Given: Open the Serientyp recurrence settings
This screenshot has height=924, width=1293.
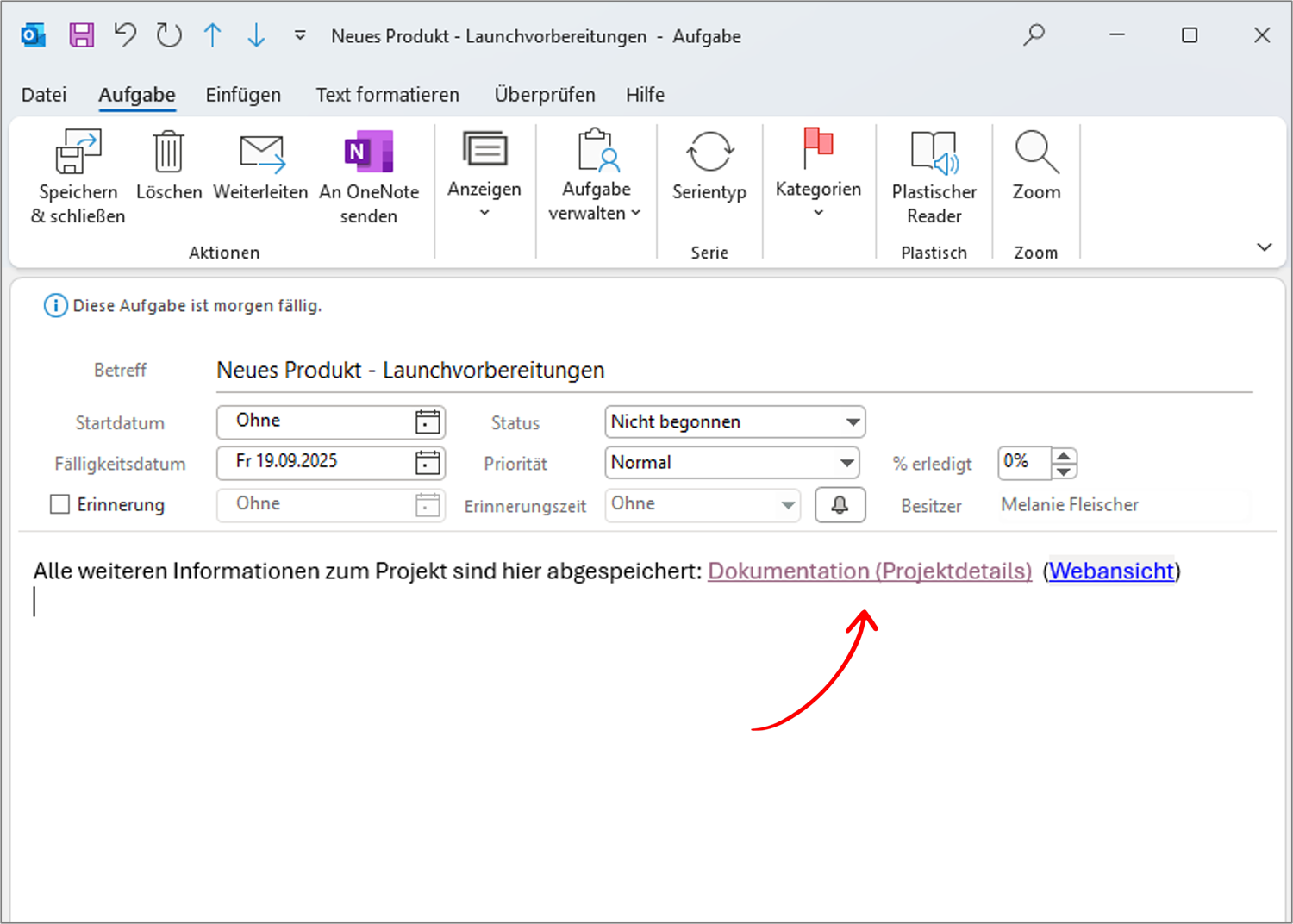Looking at the screenshot, I should (x=709, y=153).
